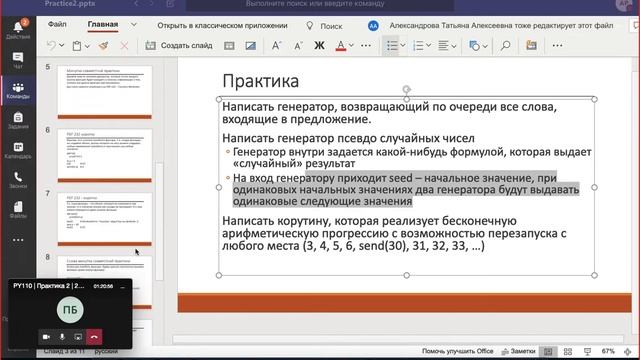Click АА coauthor avatar
640x360 pixels.
tap(373, 26)
